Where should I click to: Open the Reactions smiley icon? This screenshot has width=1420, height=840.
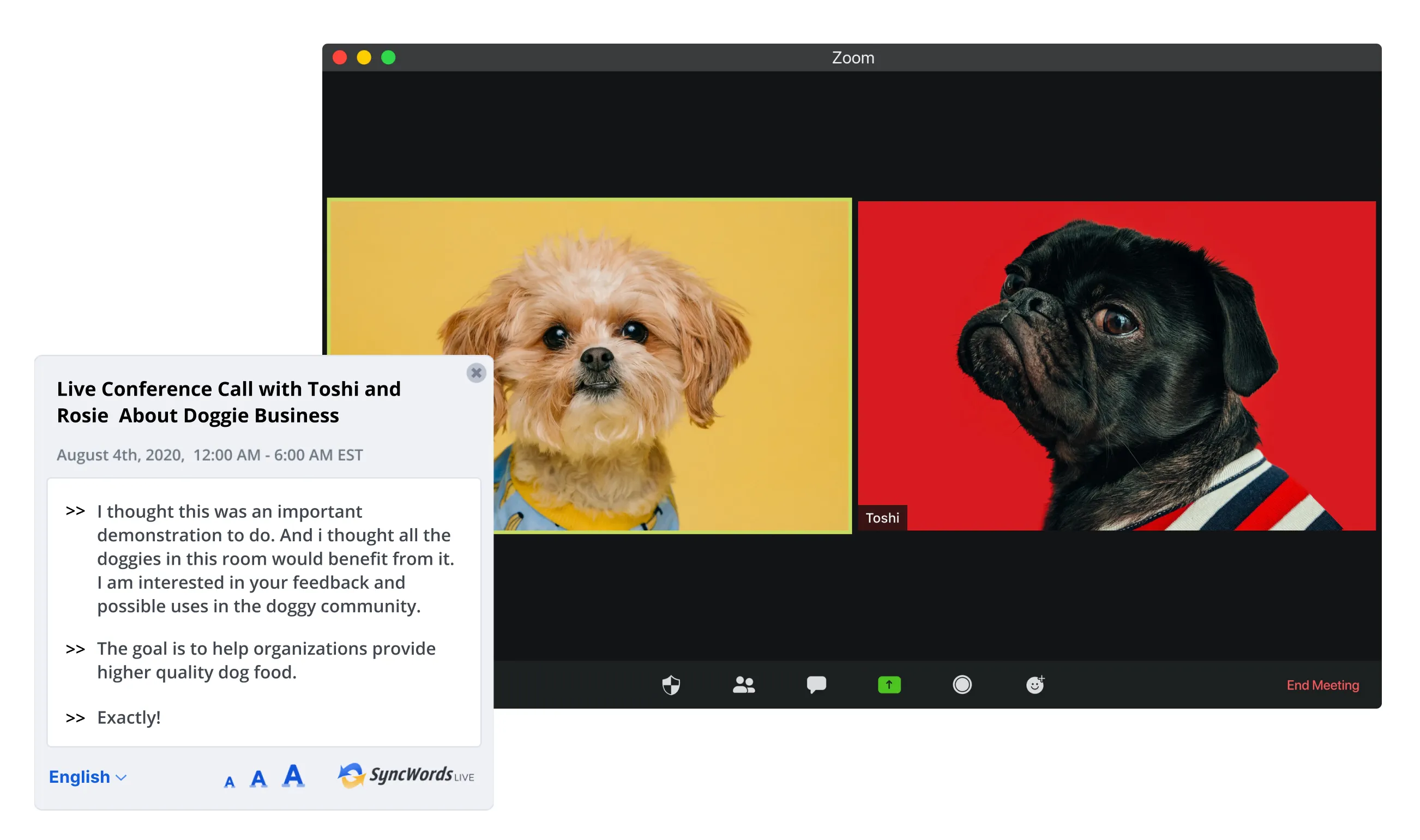1035,685
